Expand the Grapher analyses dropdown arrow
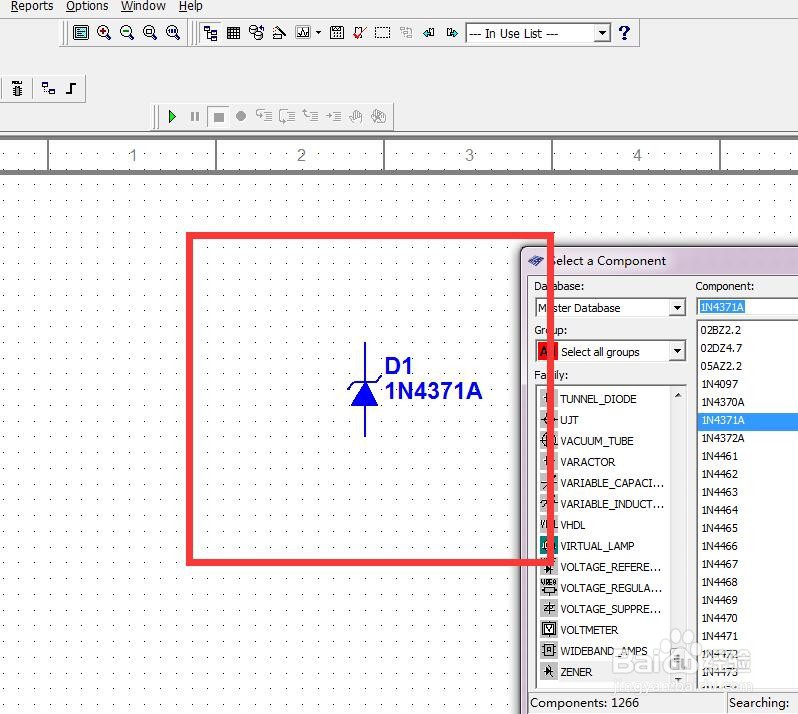Viewport: 798px width, 714px height. tap(319, 33)
